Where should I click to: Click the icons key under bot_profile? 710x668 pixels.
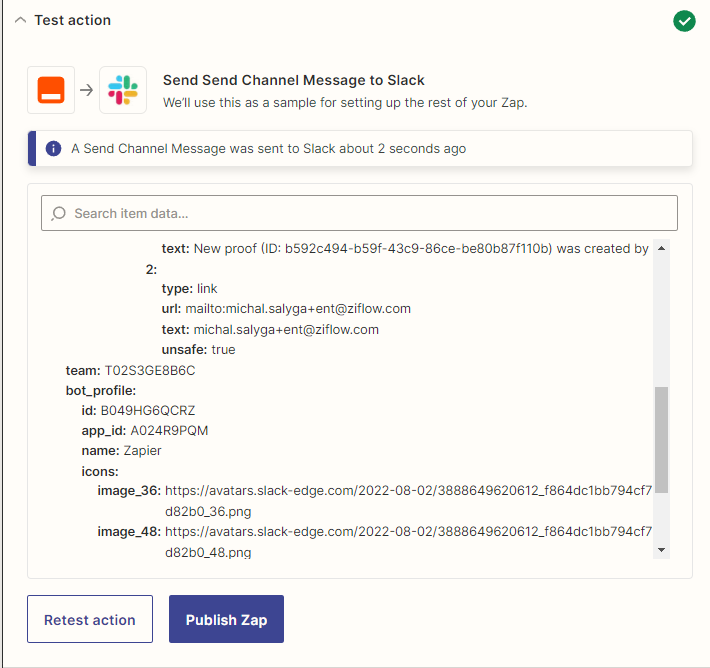100,471
